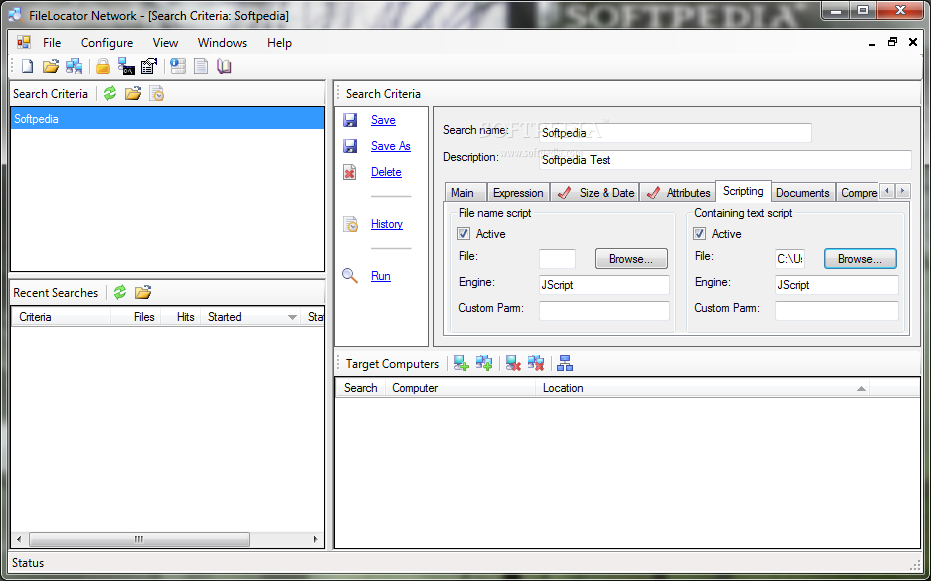Add multiple target computers

coord(484,363)
